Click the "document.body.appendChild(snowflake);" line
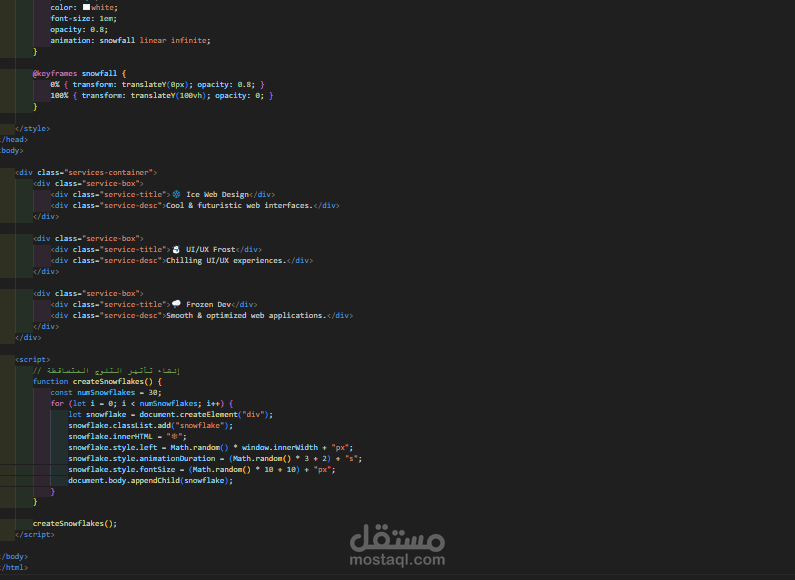The width and height of the screenshot is (795, 580). coord(151,481)
